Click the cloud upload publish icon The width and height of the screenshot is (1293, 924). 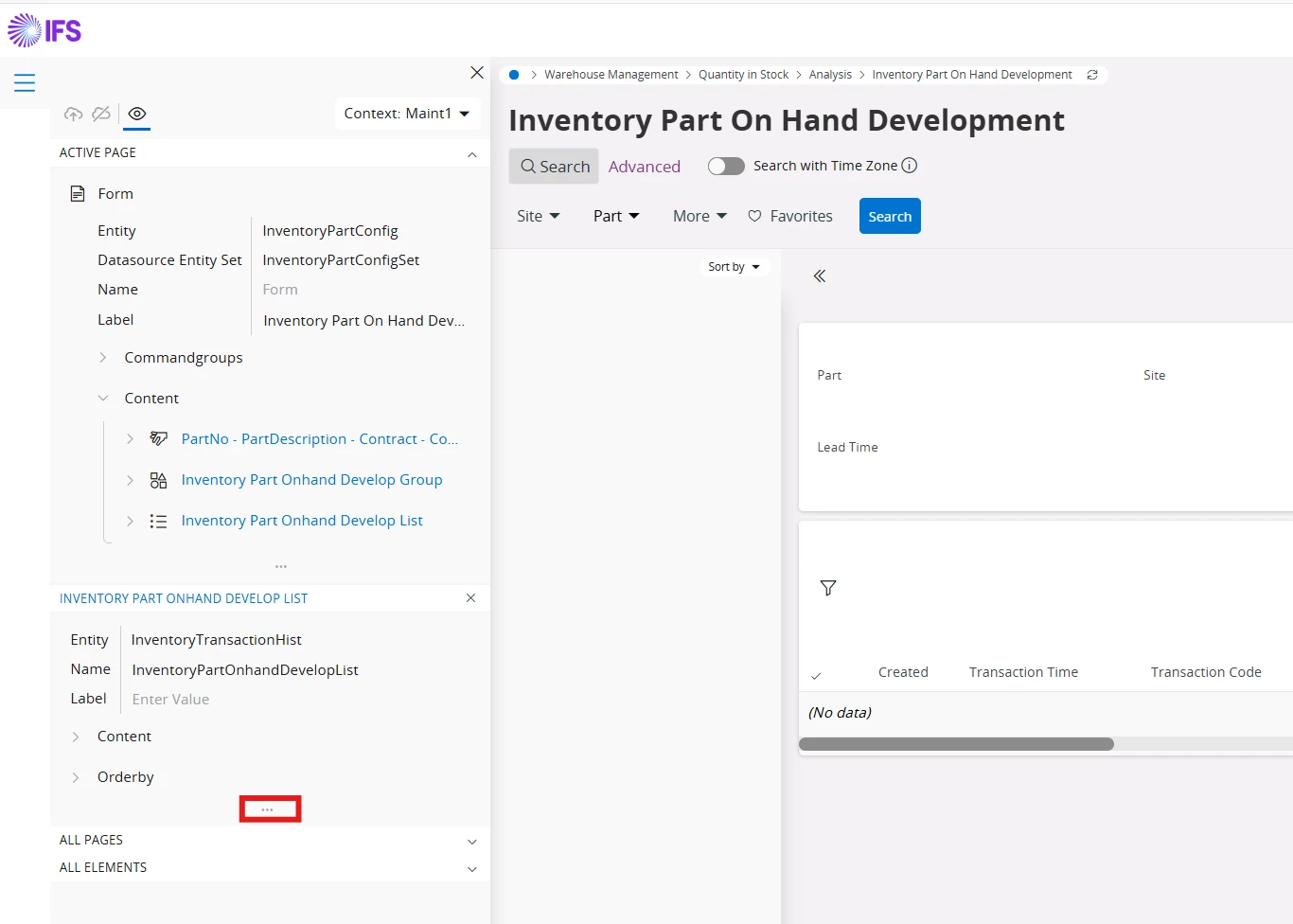click(73, 115)
